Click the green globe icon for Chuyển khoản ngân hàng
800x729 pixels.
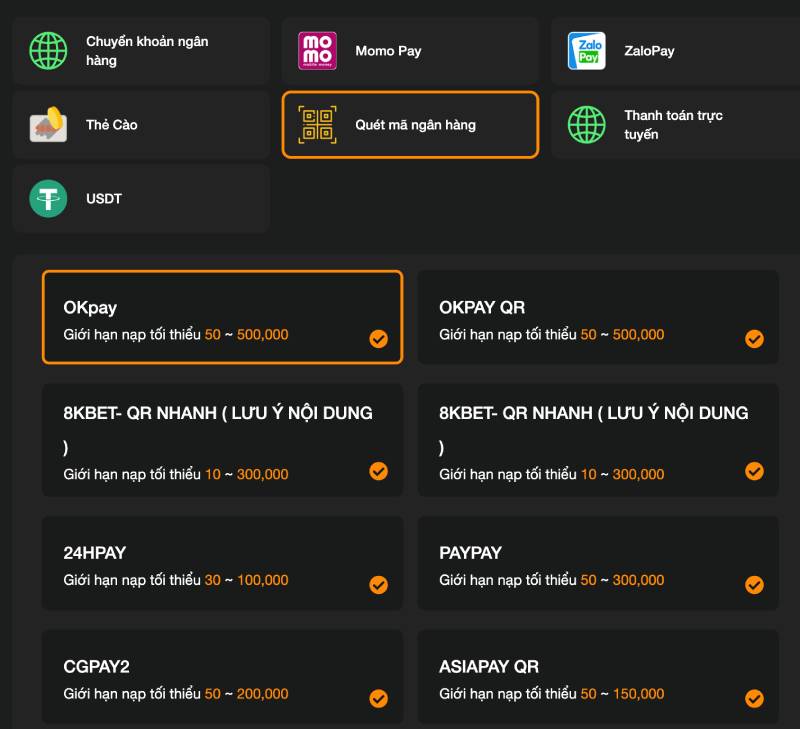pyautogui.click(x=48, y=51)
